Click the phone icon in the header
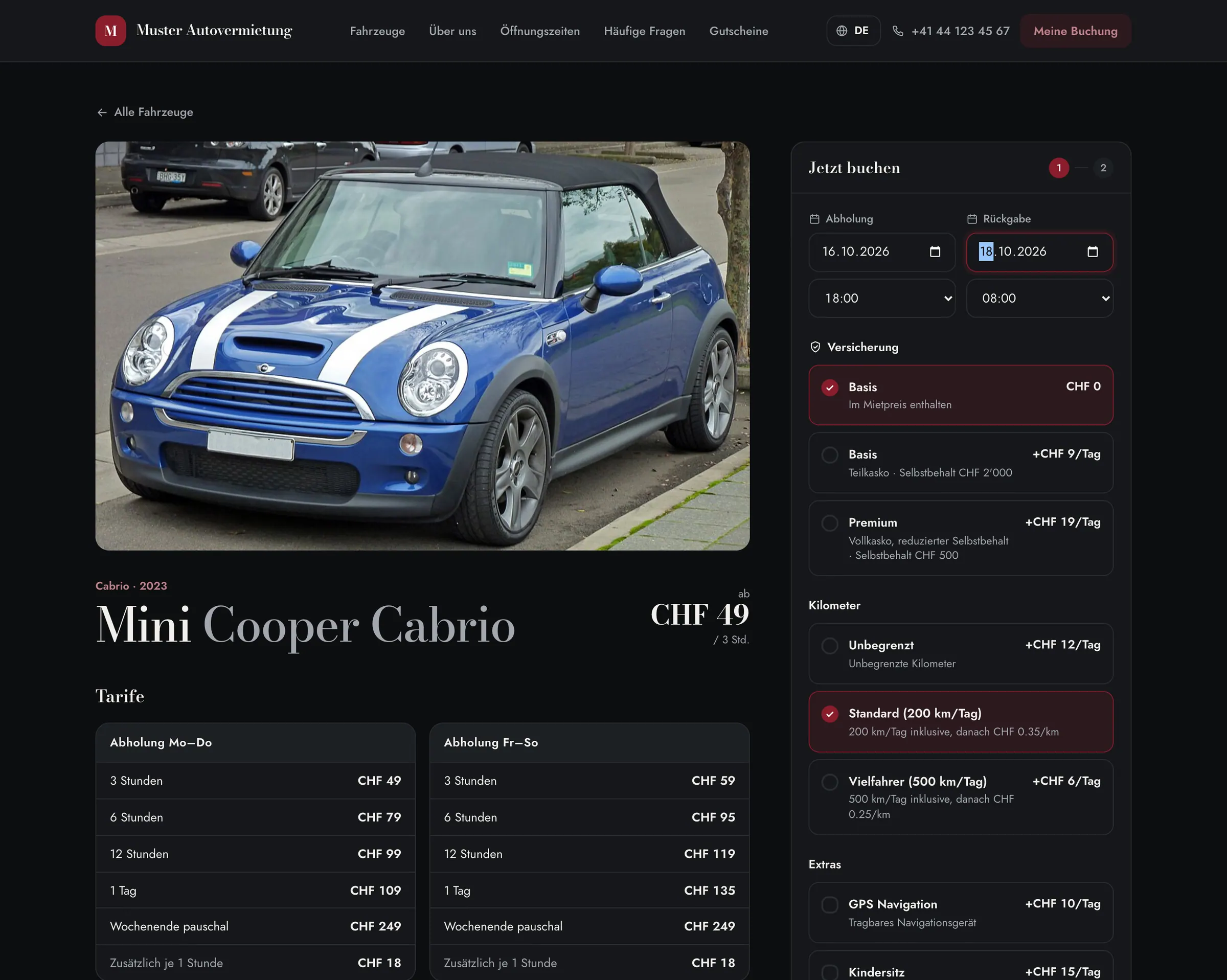The height and width of the screenshot is (980, 1227). click(x=897, y=31)
